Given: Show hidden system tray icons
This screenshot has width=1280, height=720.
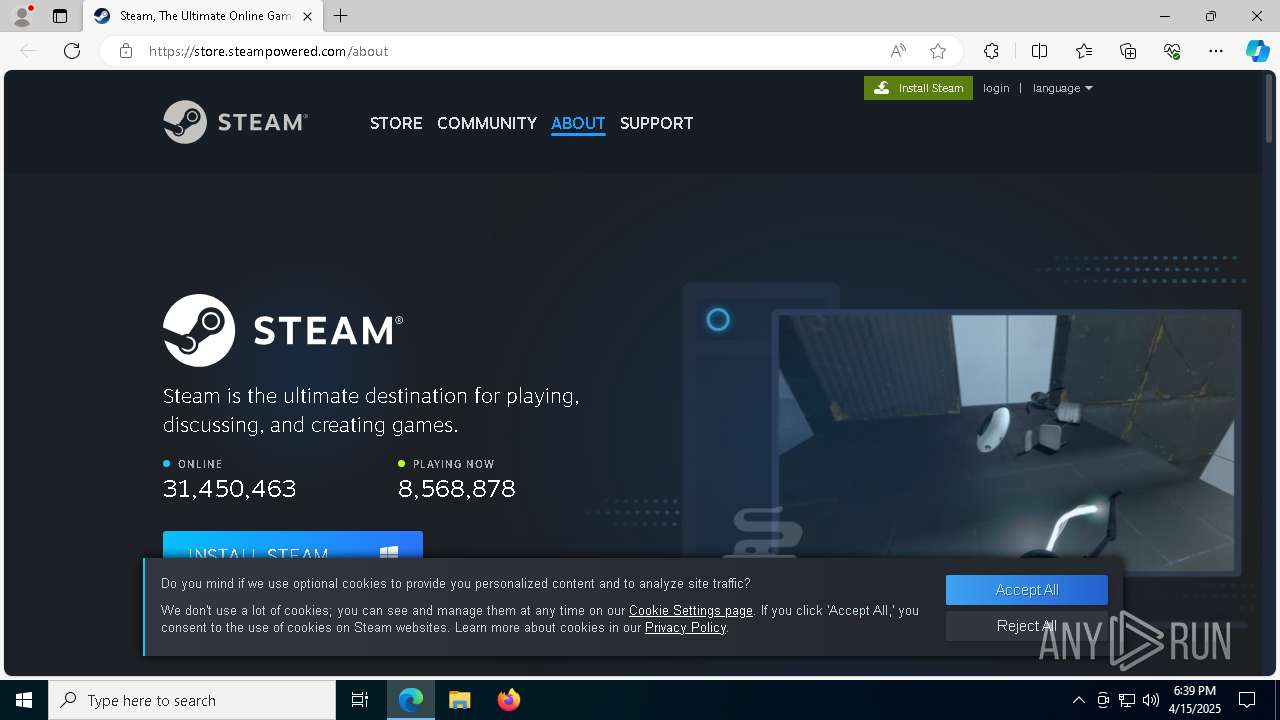Looking at the screenshot, I should coord(1078,700).
